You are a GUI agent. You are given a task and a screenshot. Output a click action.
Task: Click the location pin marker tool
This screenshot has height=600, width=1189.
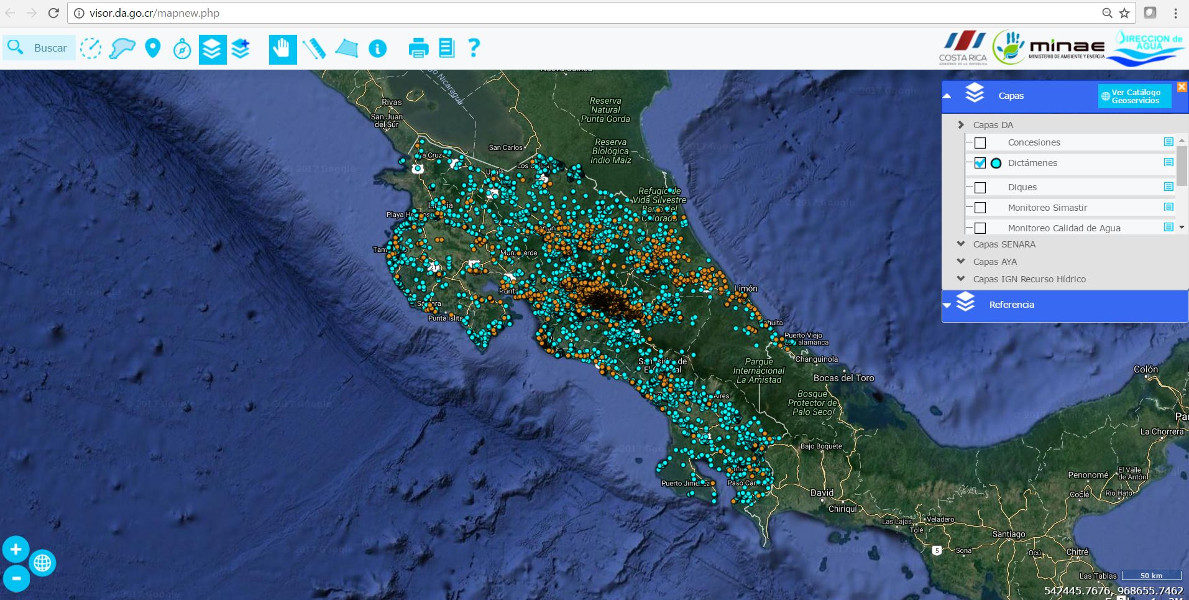[152, 48]
